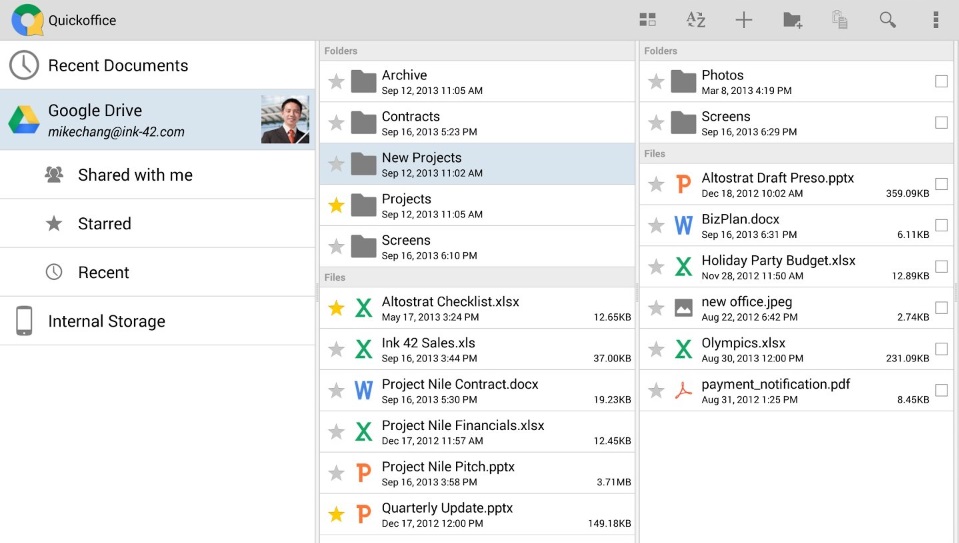Viewport: 959px width, 543px height.
Task: Click the Quickoffice app logo
Action: [27, 20]
